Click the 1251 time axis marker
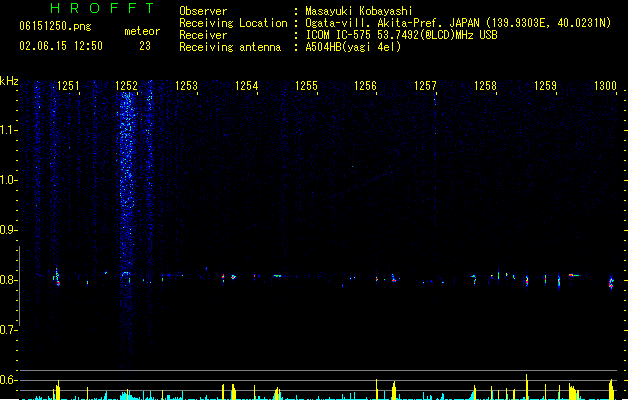The height and width of the screenshot is (400, 629). point(68,86)
